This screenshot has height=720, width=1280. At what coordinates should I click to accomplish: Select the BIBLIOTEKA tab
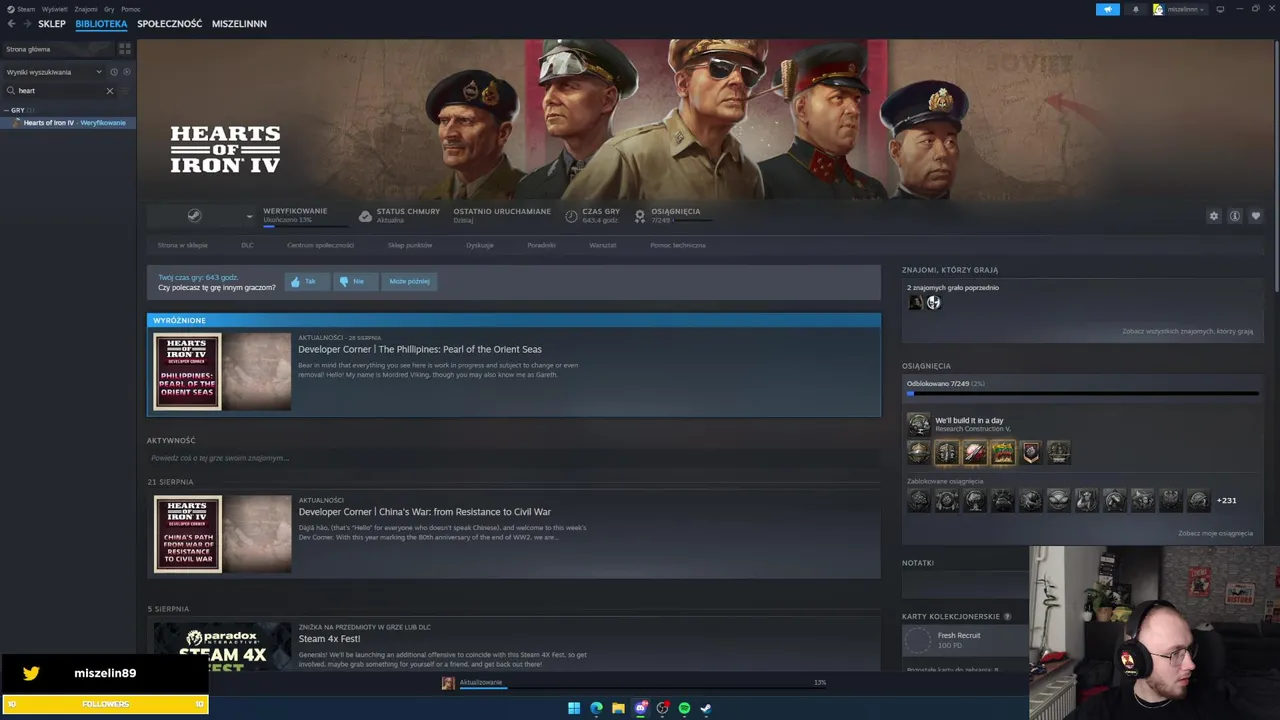click(101, 24)
